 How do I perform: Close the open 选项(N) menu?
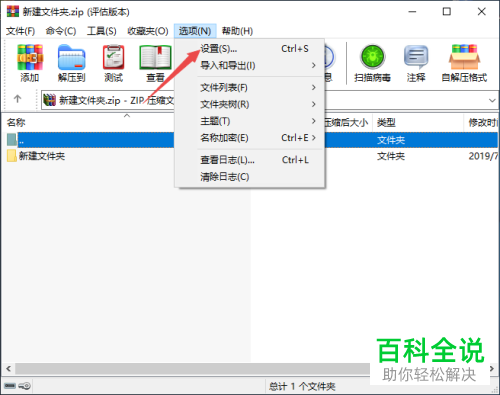195,31
